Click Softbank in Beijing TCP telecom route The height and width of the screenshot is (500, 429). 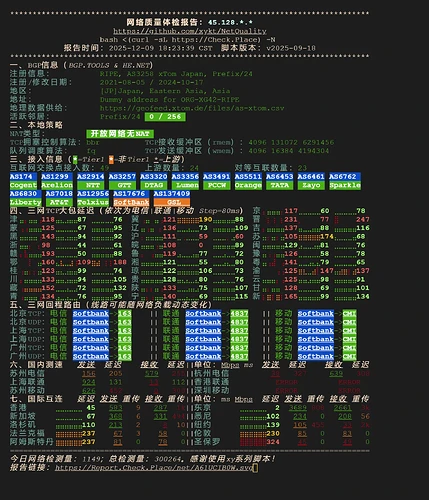click(91, 314)
